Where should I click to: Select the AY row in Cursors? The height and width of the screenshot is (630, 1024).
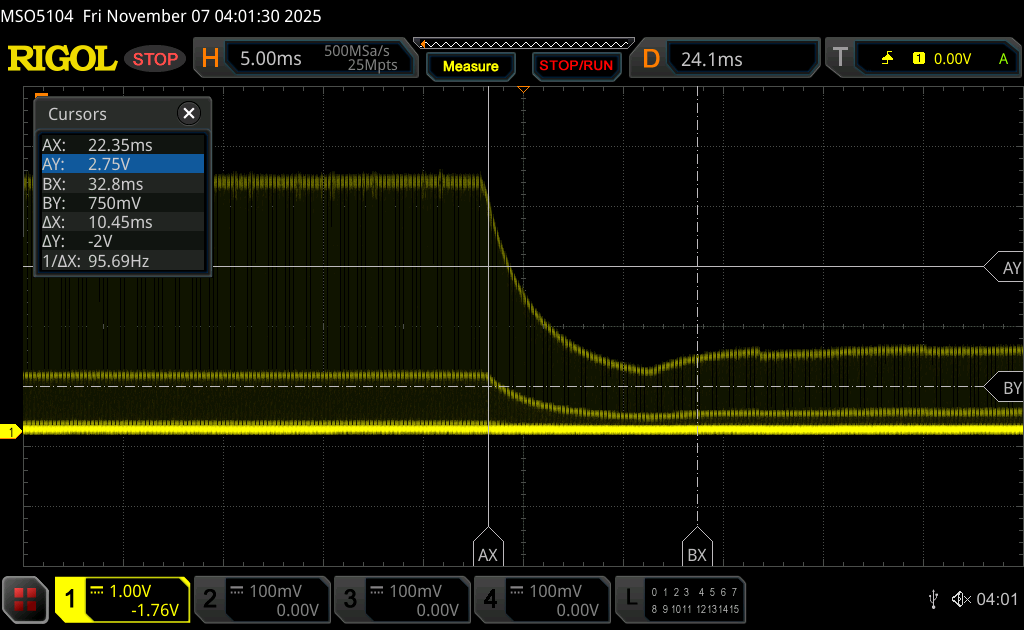[x=121, y=164]
